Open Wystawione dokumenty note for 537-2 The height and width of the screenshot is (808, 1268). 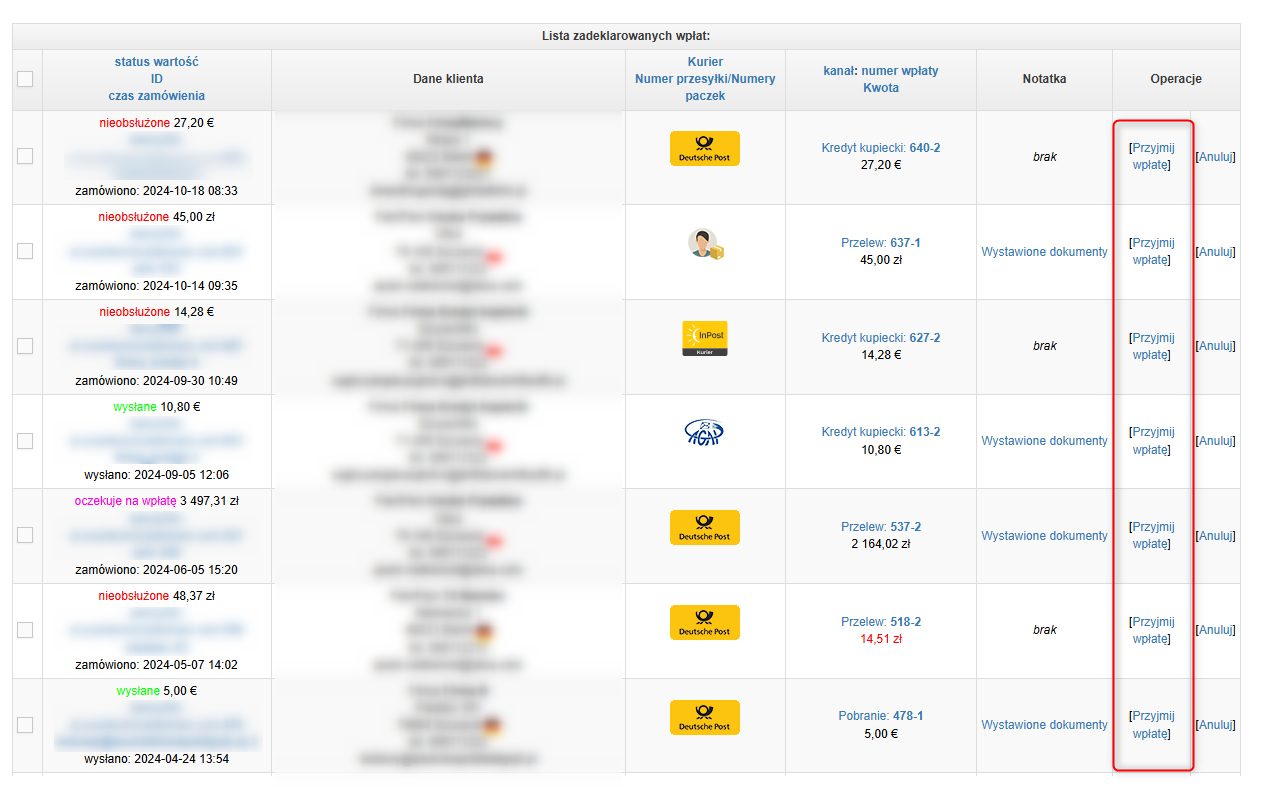click(x=1044, y=536)
